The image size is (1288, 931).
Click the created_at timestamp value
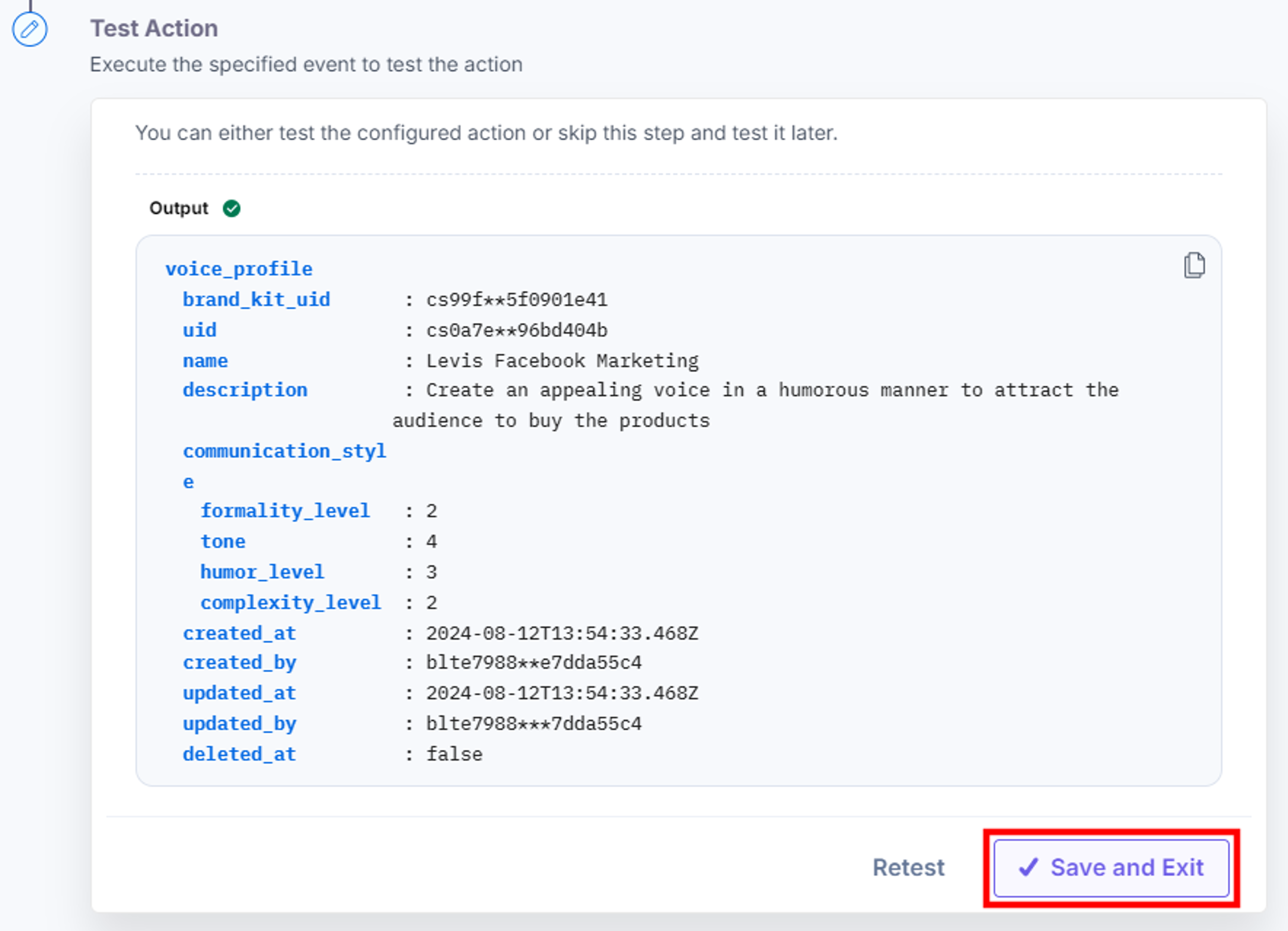[x=562, y=633]
